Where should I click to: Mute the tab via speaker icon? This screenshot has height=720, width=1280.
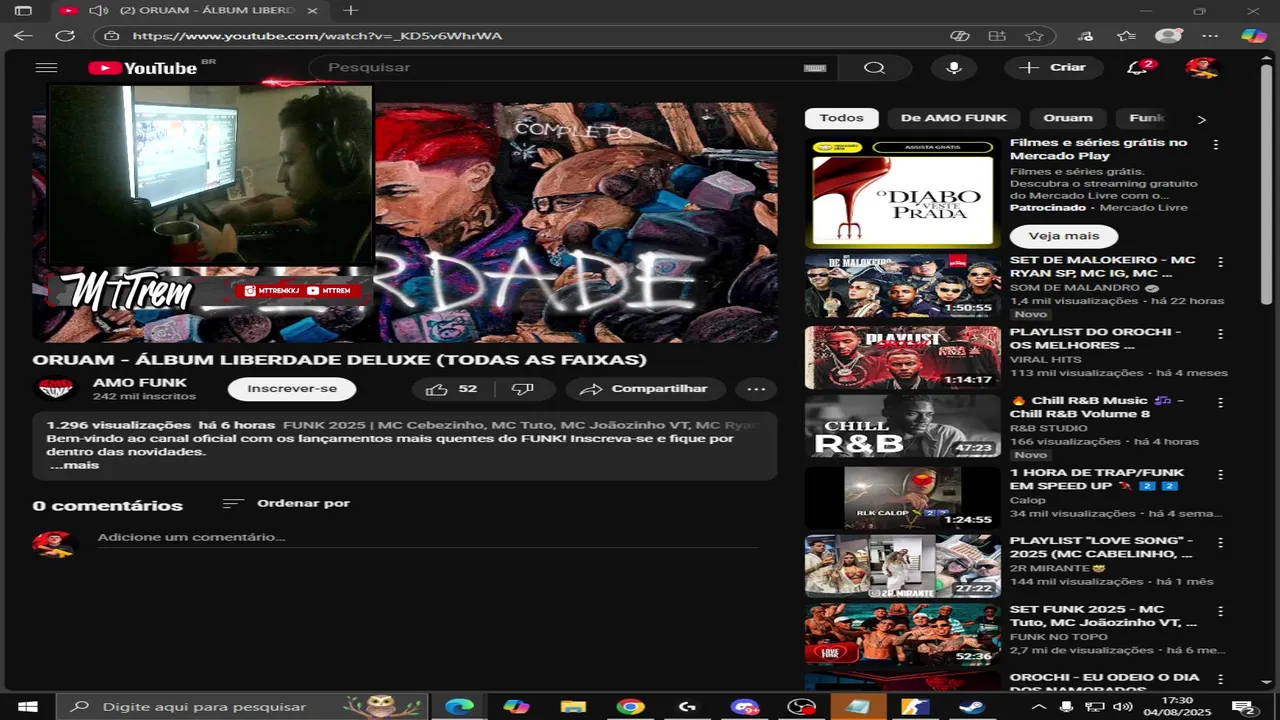[x=98, y=10]
